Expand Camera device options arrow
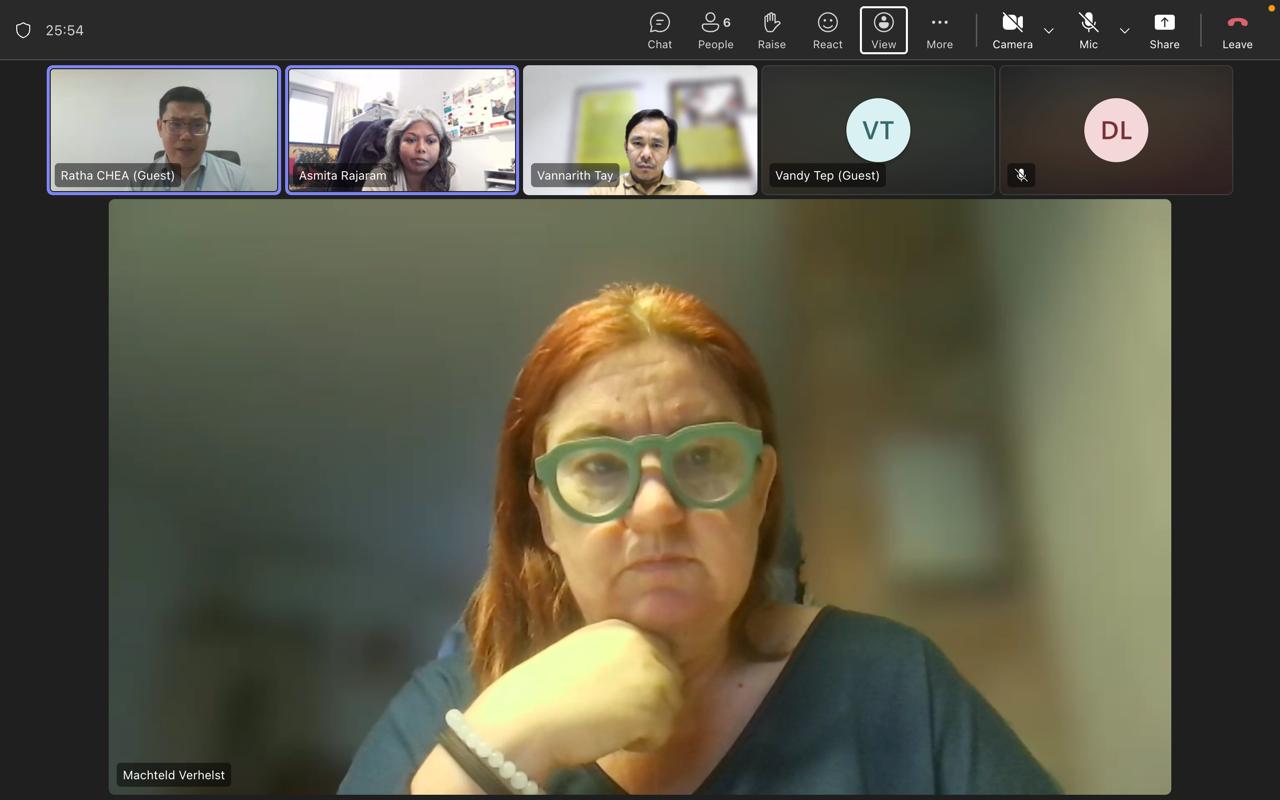Viewport: 1280px width, 800px height. click(x=1048, y=31)
